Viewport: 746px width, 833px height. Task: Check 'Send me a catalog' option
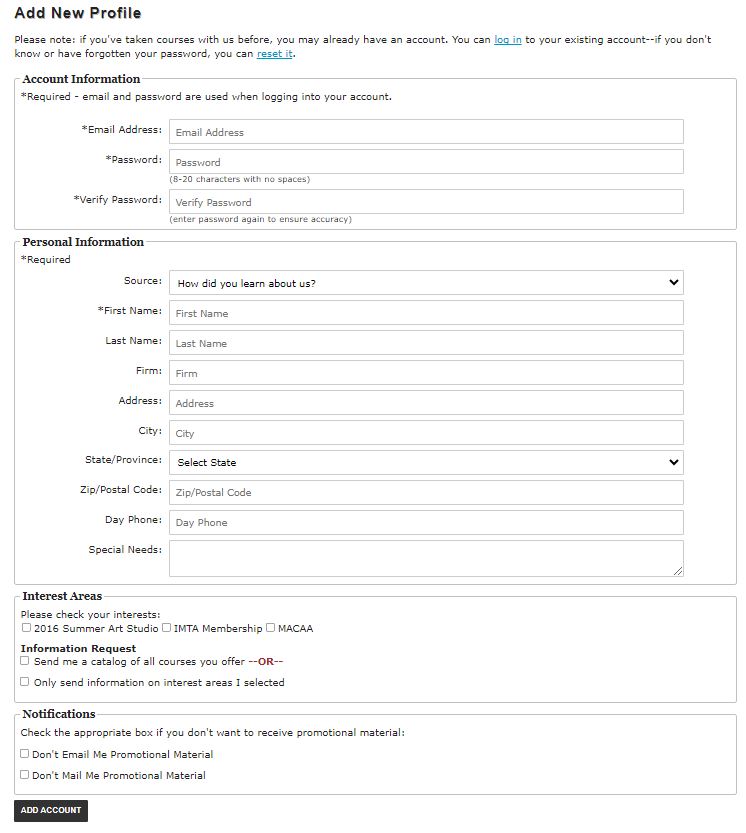(25, 661)
